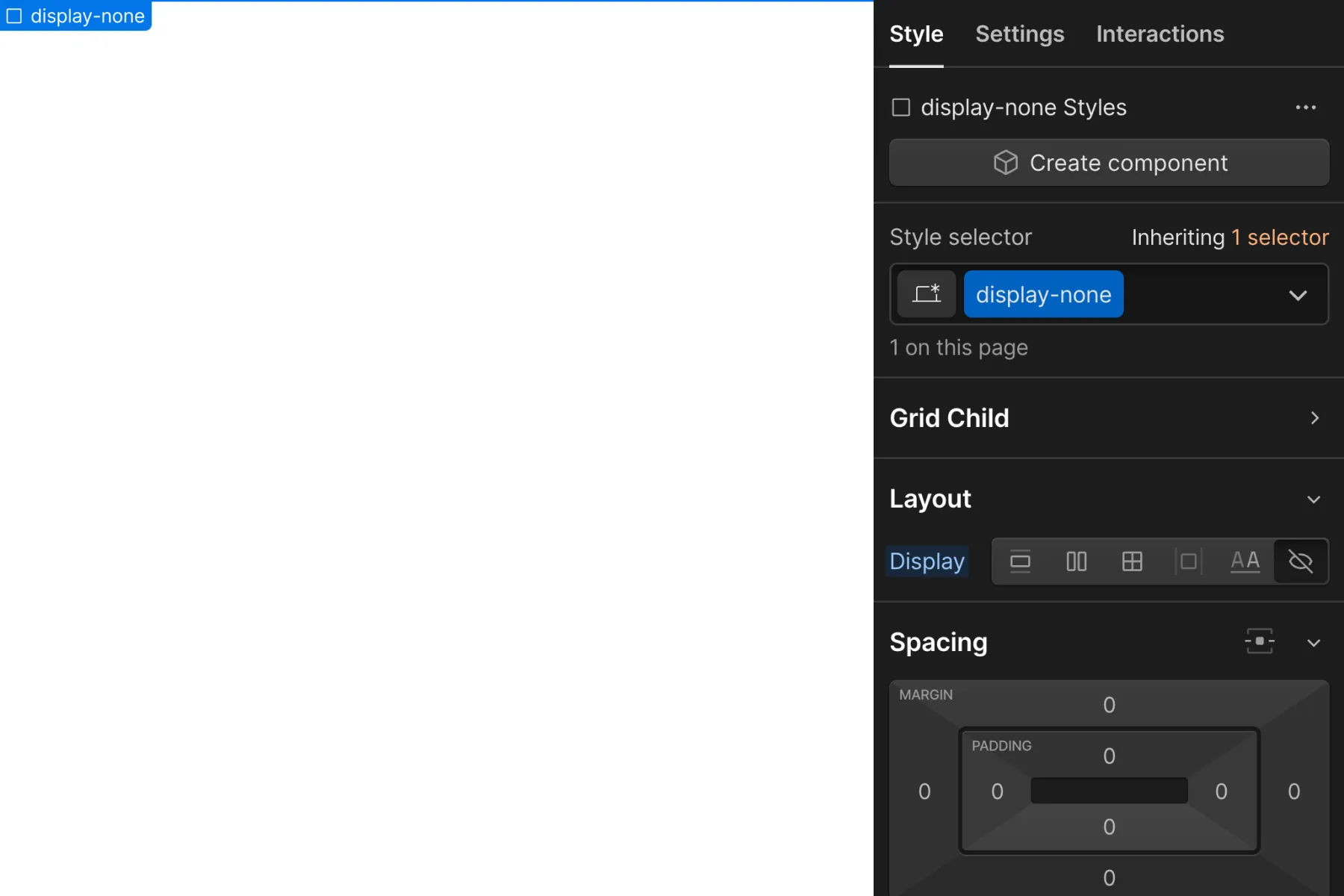1344x896 pixels.
Task: Click the Layout heading
Action: pyautogui.click(x=930, y=499)
